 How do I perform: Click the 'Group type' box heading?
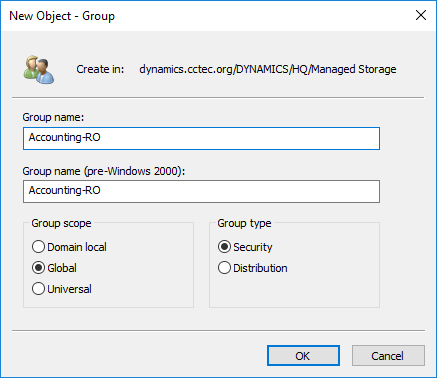pos(244,223)
